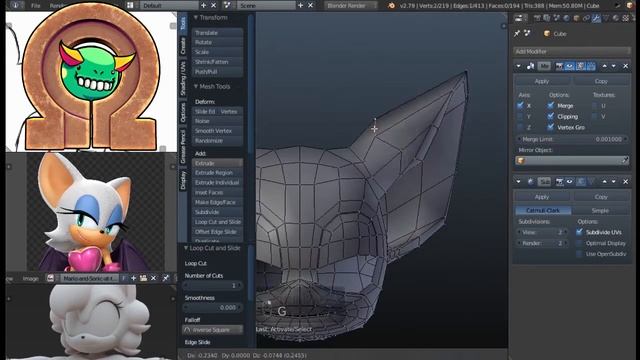640x360 pixels.
Task: Switch to the Grease Pencil tab
Action: click(x=183, y=146)
